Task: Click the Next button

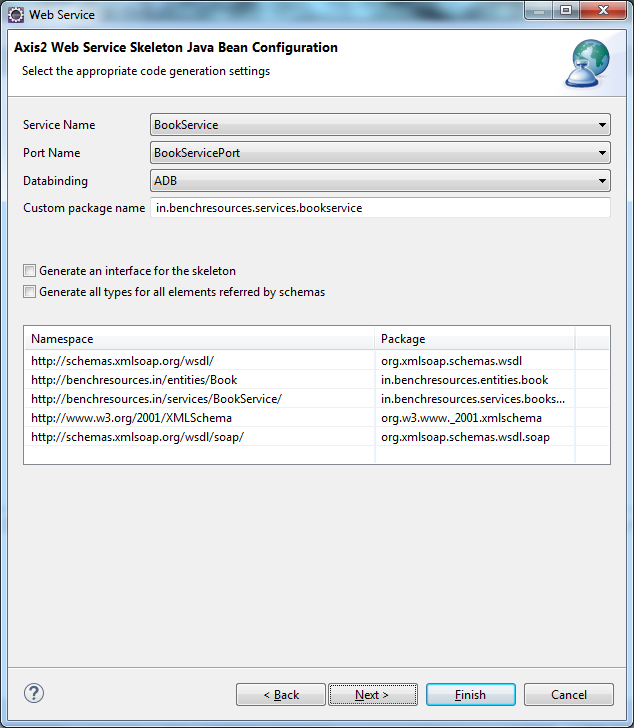Action: 373,695
